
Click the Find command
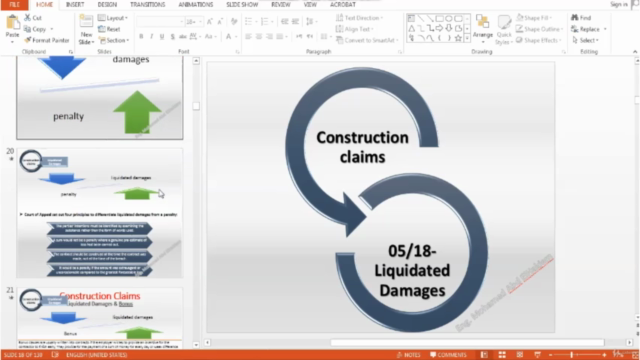581,18
